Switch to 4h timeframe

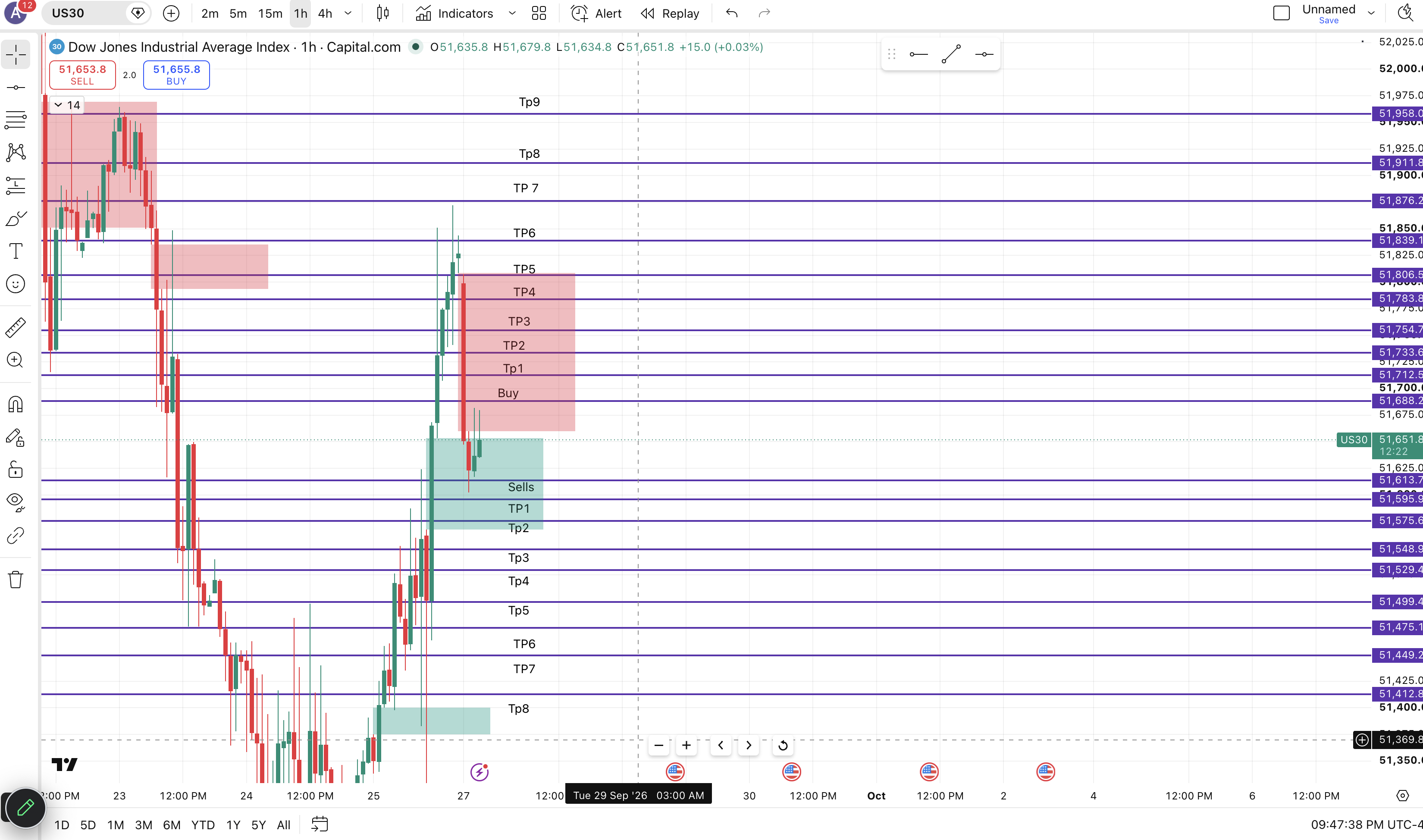coord(325,14)
